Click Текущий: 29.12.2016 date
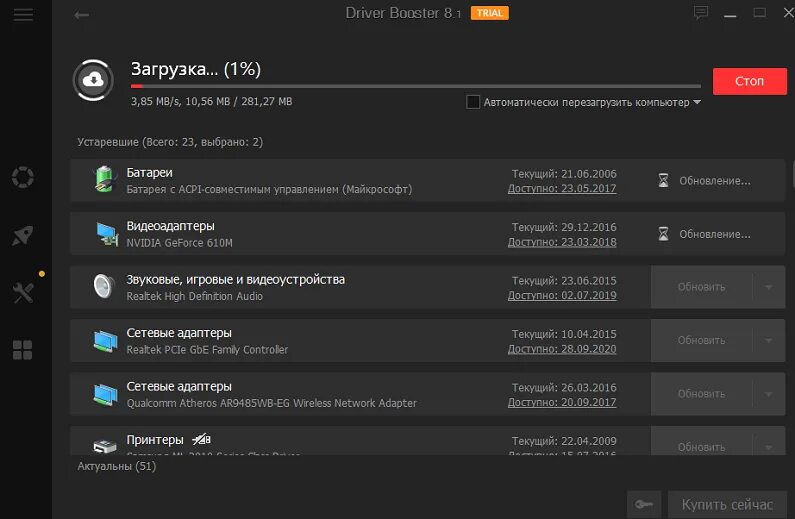This screenshot has height=519, width=795. pyautogui.click(x=564, y=227)
